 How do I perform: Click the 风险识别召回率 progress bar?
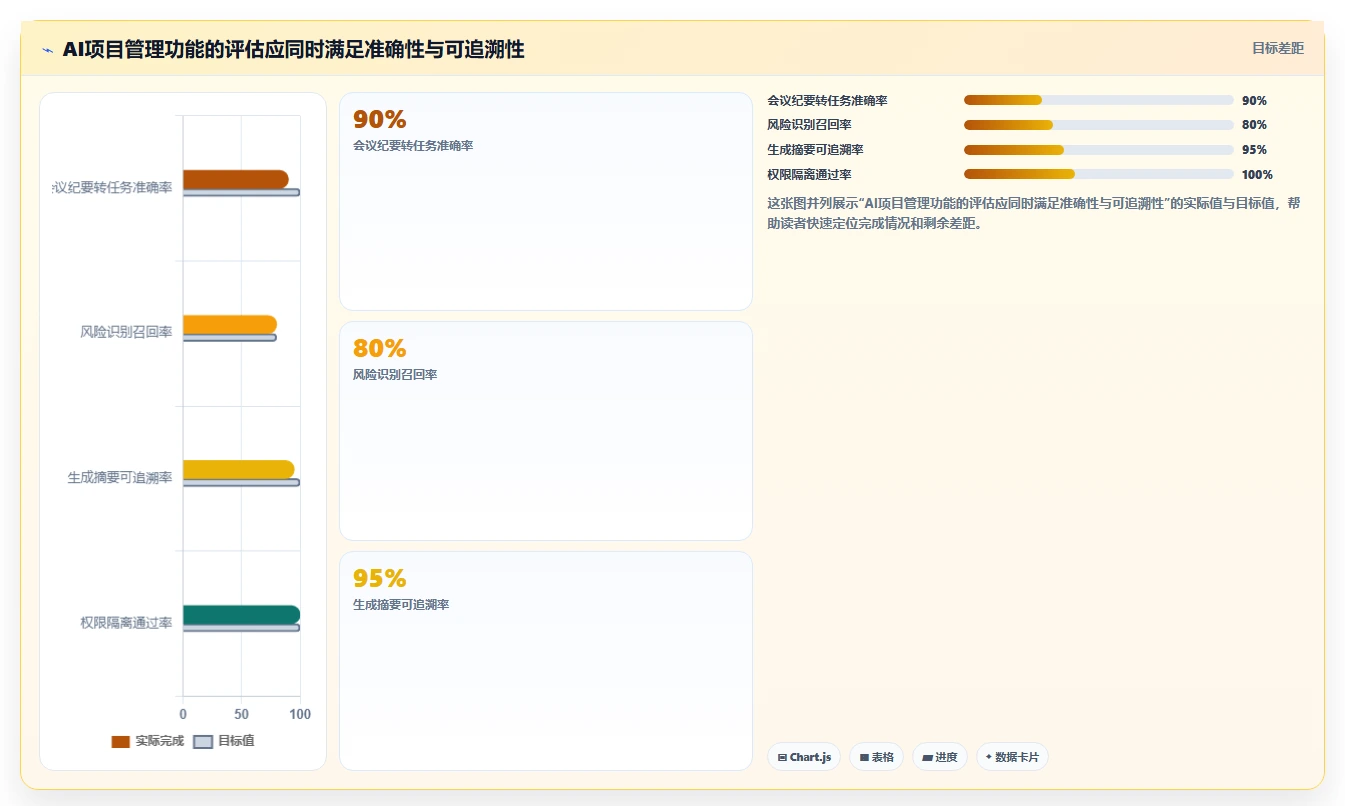click(1098, 125)
